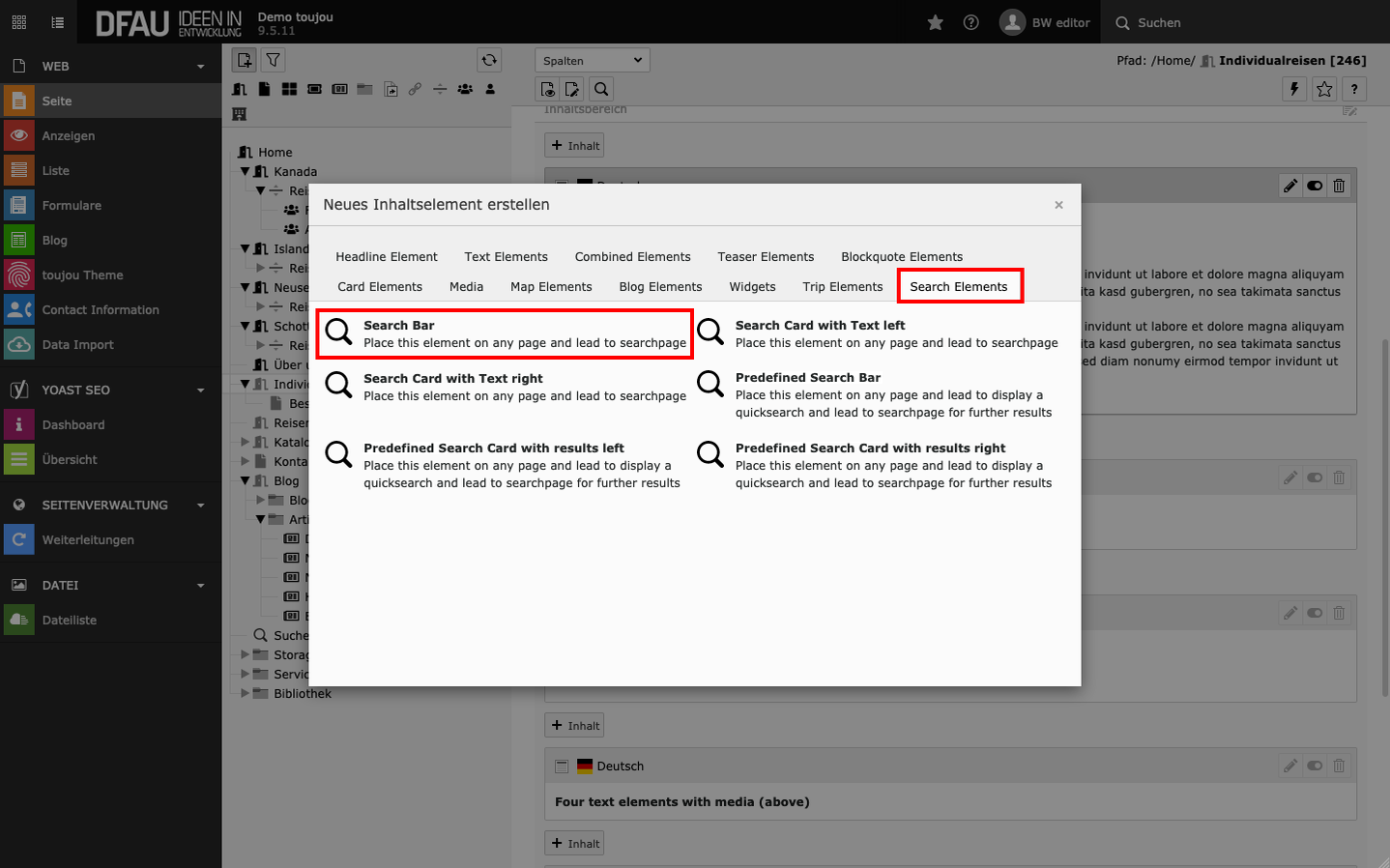
Task: Toggle visibility of first content element
Action: pos(1315,186)
